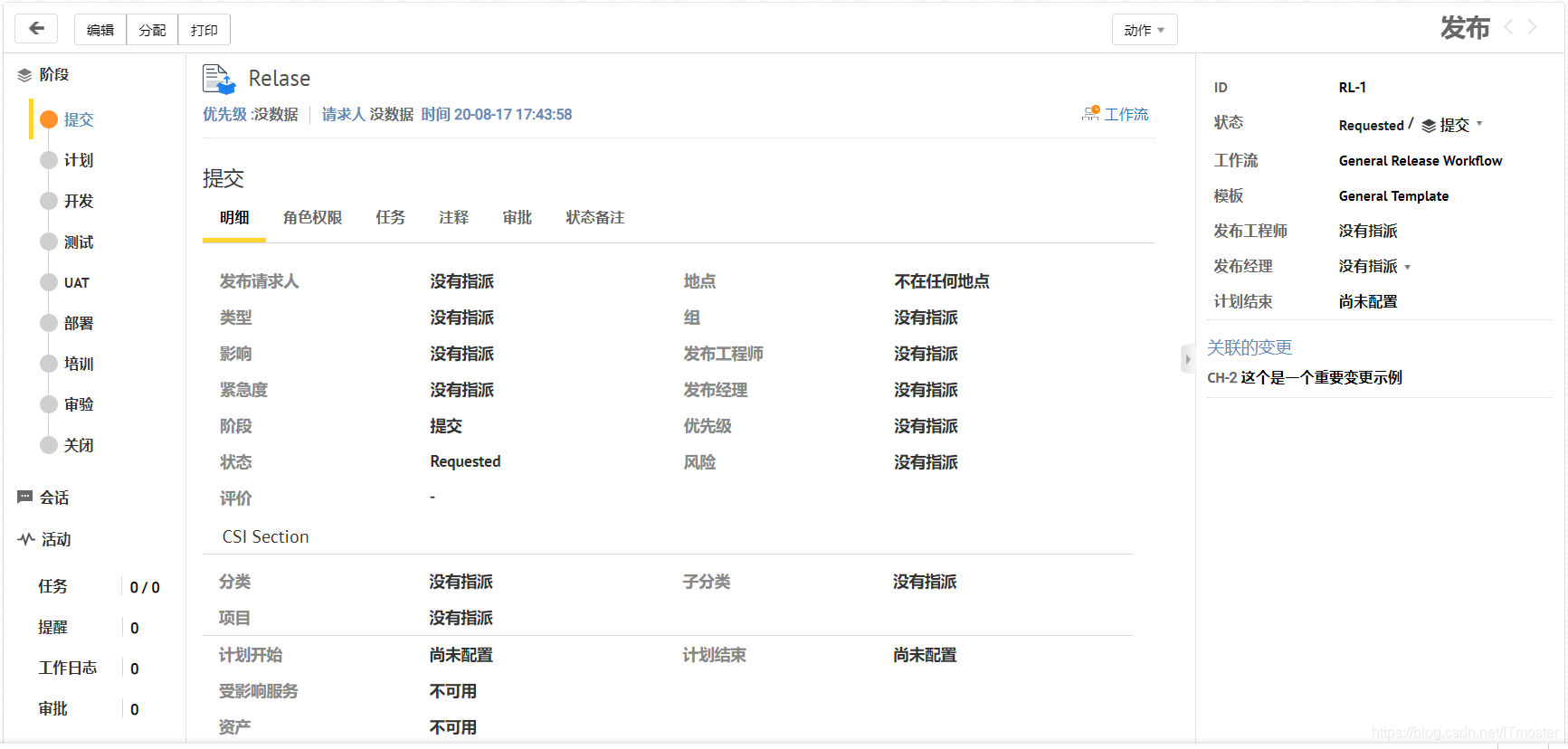Expand the 发布经理 assignment dropdown arrow
Screen dimensions: 1568x749
[x=1408, y=267]
